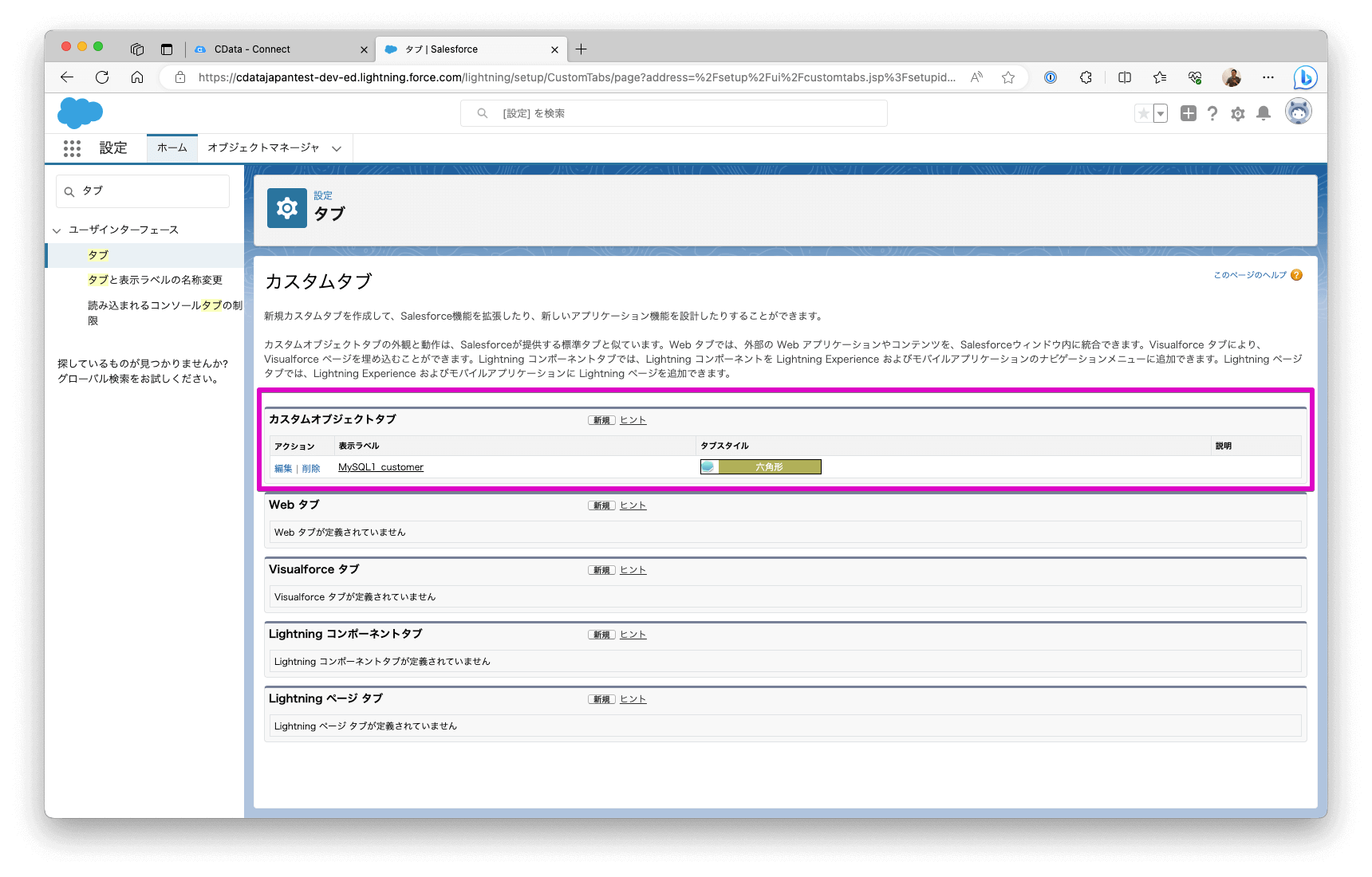Open the MySQL1_customer label link

380,467
